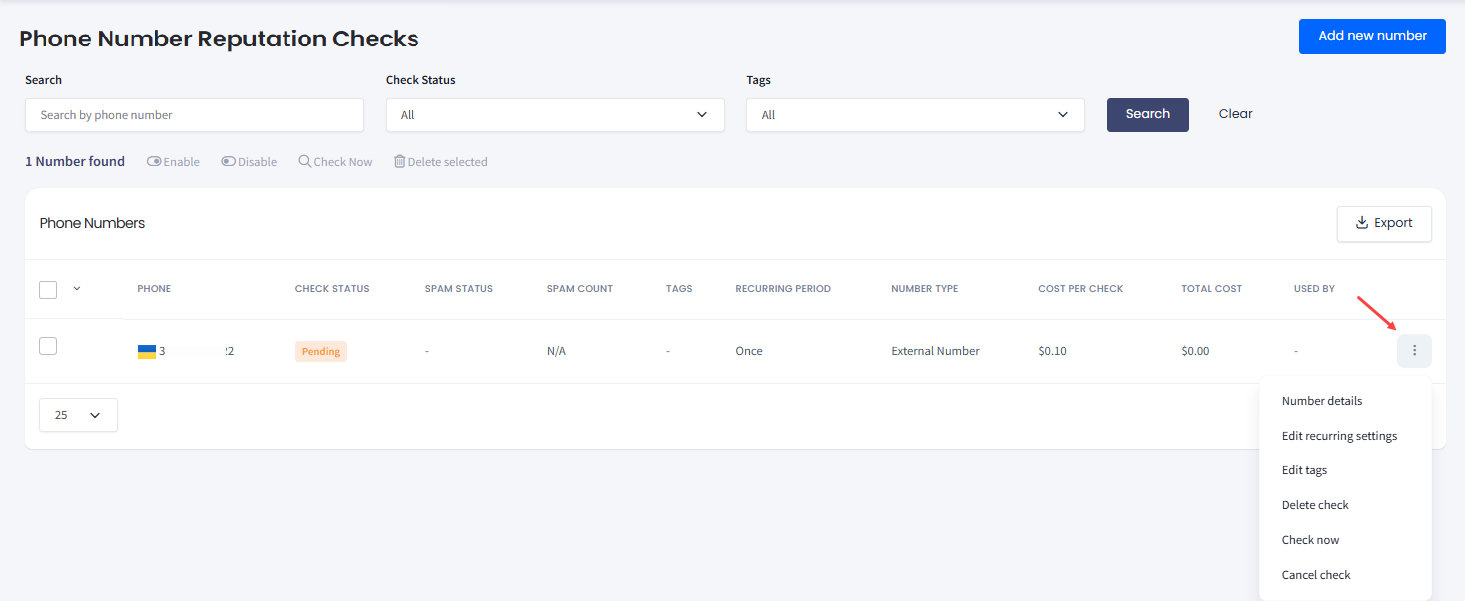Click the USED BY column header
Screen dimensions: 1465x601
(1314, 289)
